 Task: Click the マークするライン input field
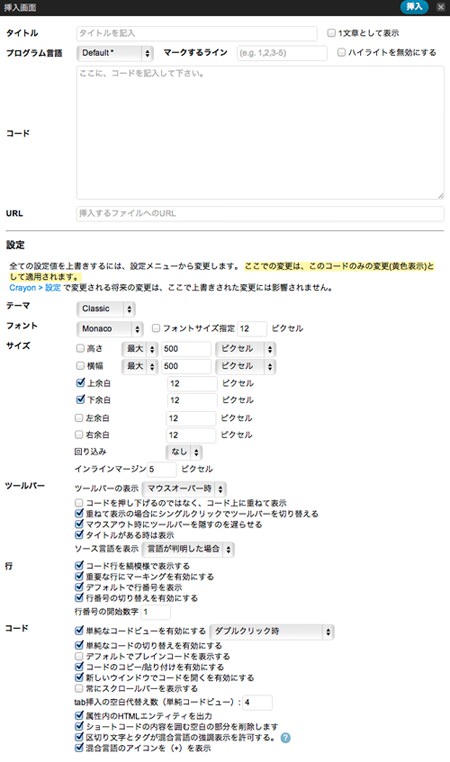pyautogui.click(x=282, y=53)
